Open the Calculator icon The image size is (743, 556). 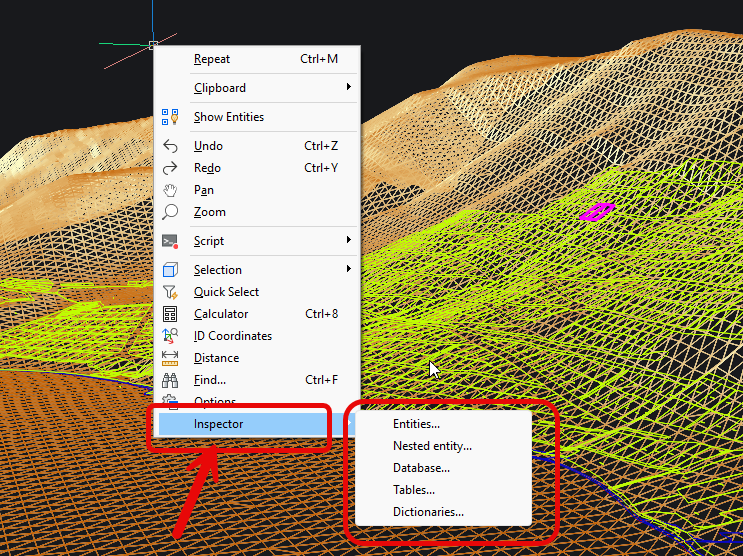pyautogui.click(x=170, y=314)
